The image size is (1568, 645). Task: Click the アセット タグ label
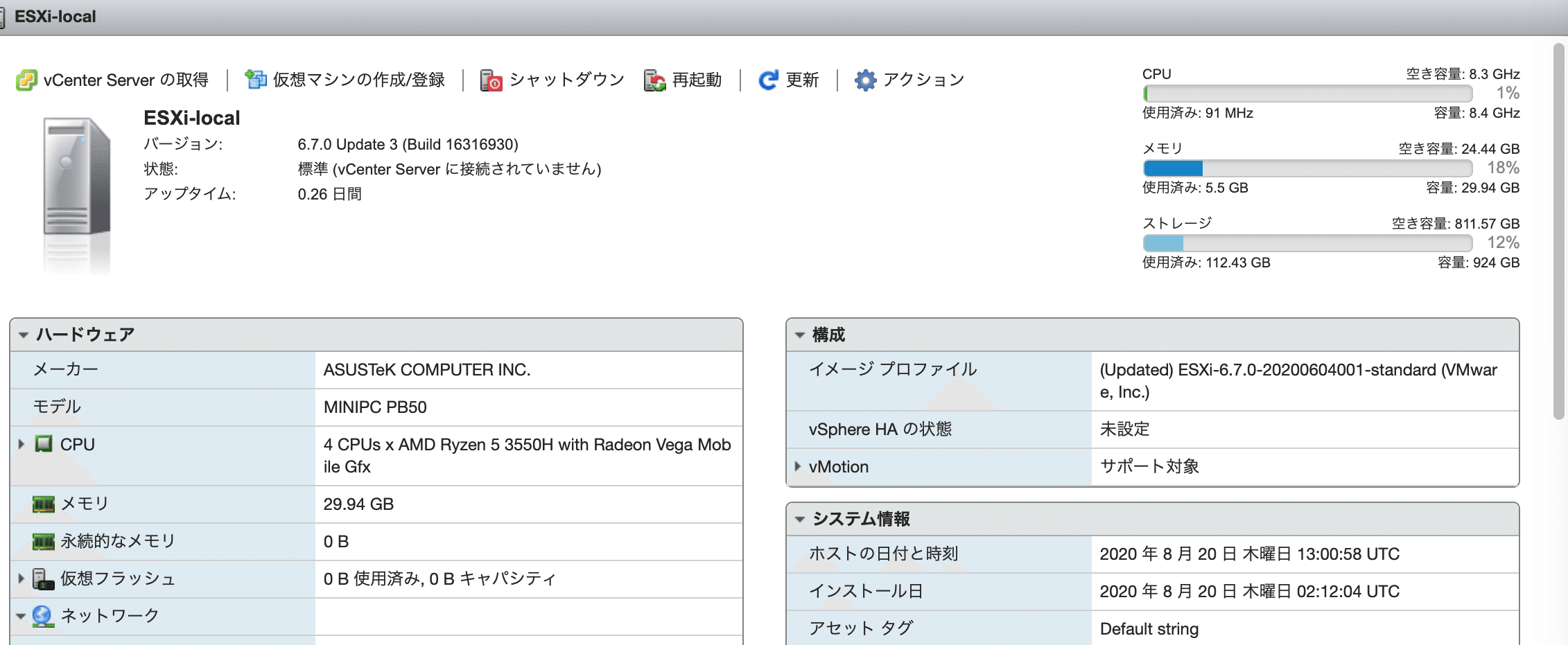[861, 628]
